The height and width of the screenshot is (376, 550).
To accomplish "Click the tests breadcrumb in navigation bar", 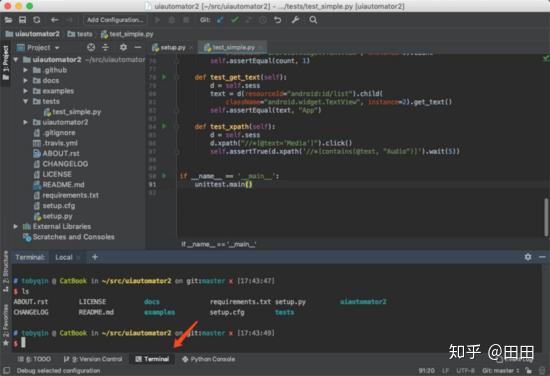I will click(x=80, y=34).
